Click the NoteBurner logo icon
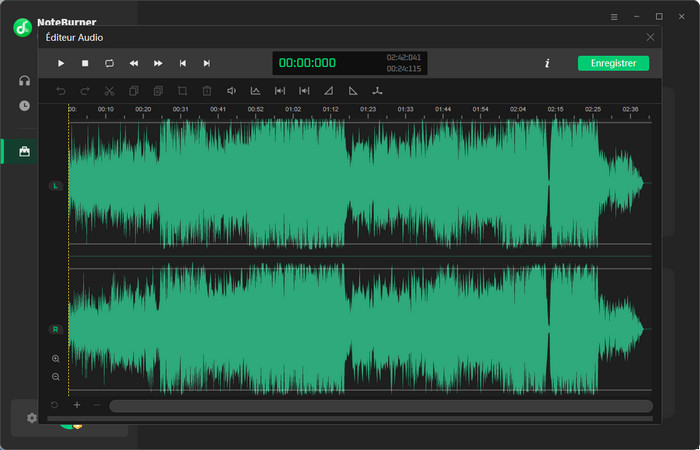Viewport: 700px width, 450px height. tap(22, 28)
